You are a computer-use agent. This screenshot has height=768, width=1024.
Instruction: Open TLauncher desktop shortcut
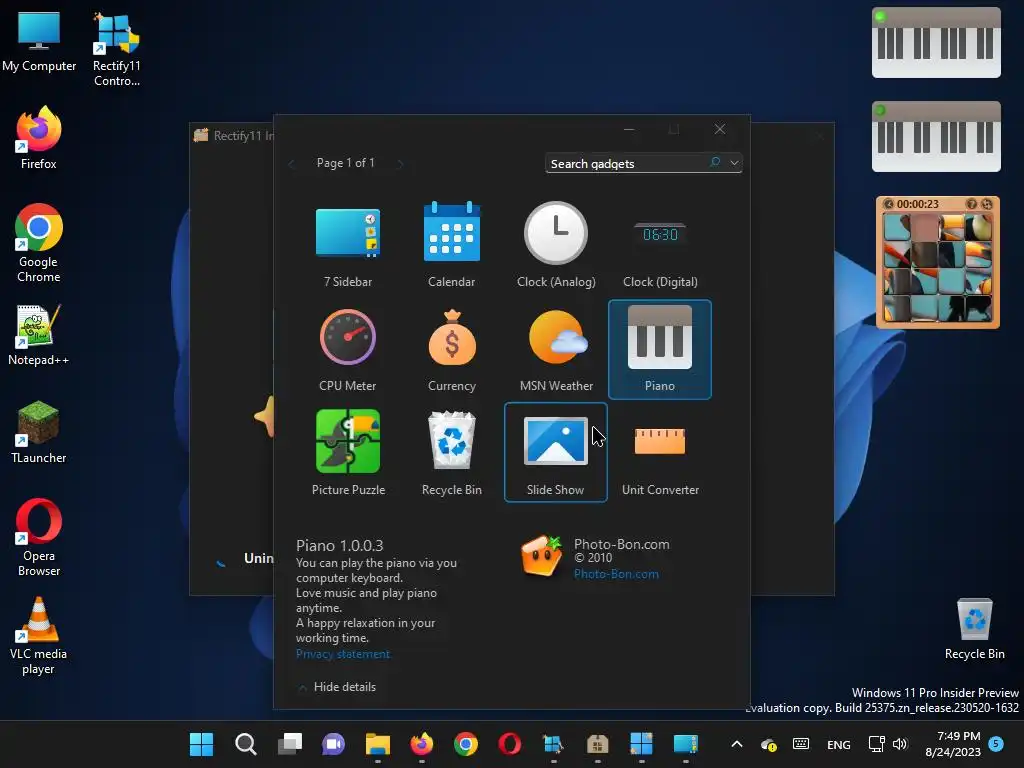coord(39,432)
